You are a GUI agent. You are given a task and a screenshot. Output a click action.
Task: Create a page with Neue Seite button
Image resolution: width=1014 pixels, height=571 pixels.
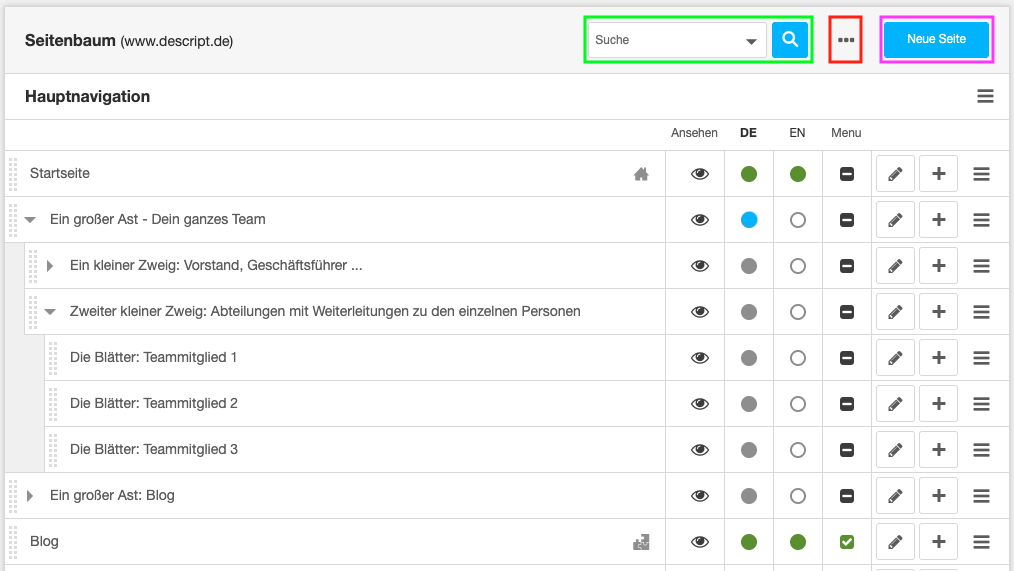(936, 39)
